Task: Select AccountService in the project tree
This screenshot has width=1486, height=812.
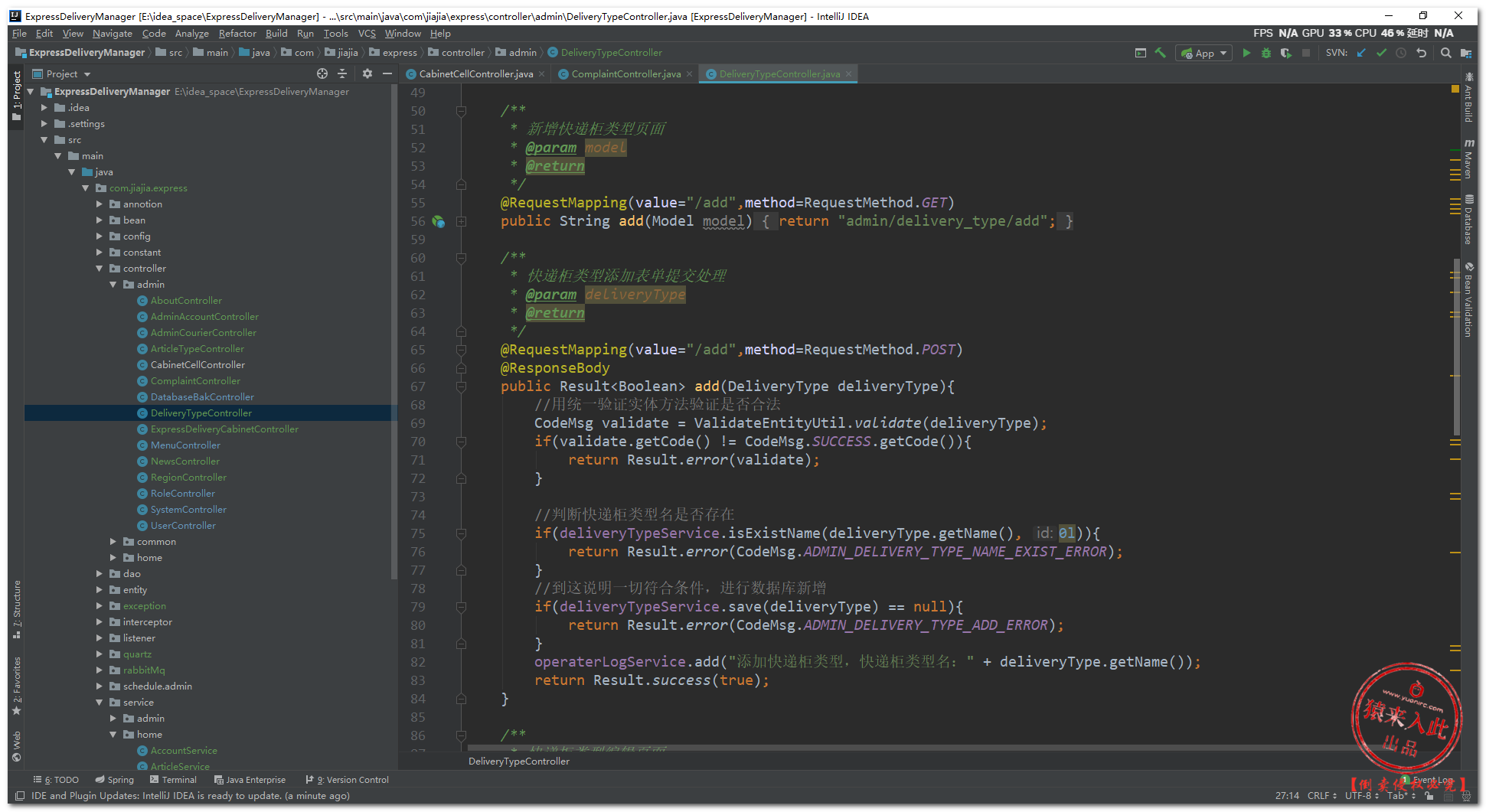Action: pos(184,751)
